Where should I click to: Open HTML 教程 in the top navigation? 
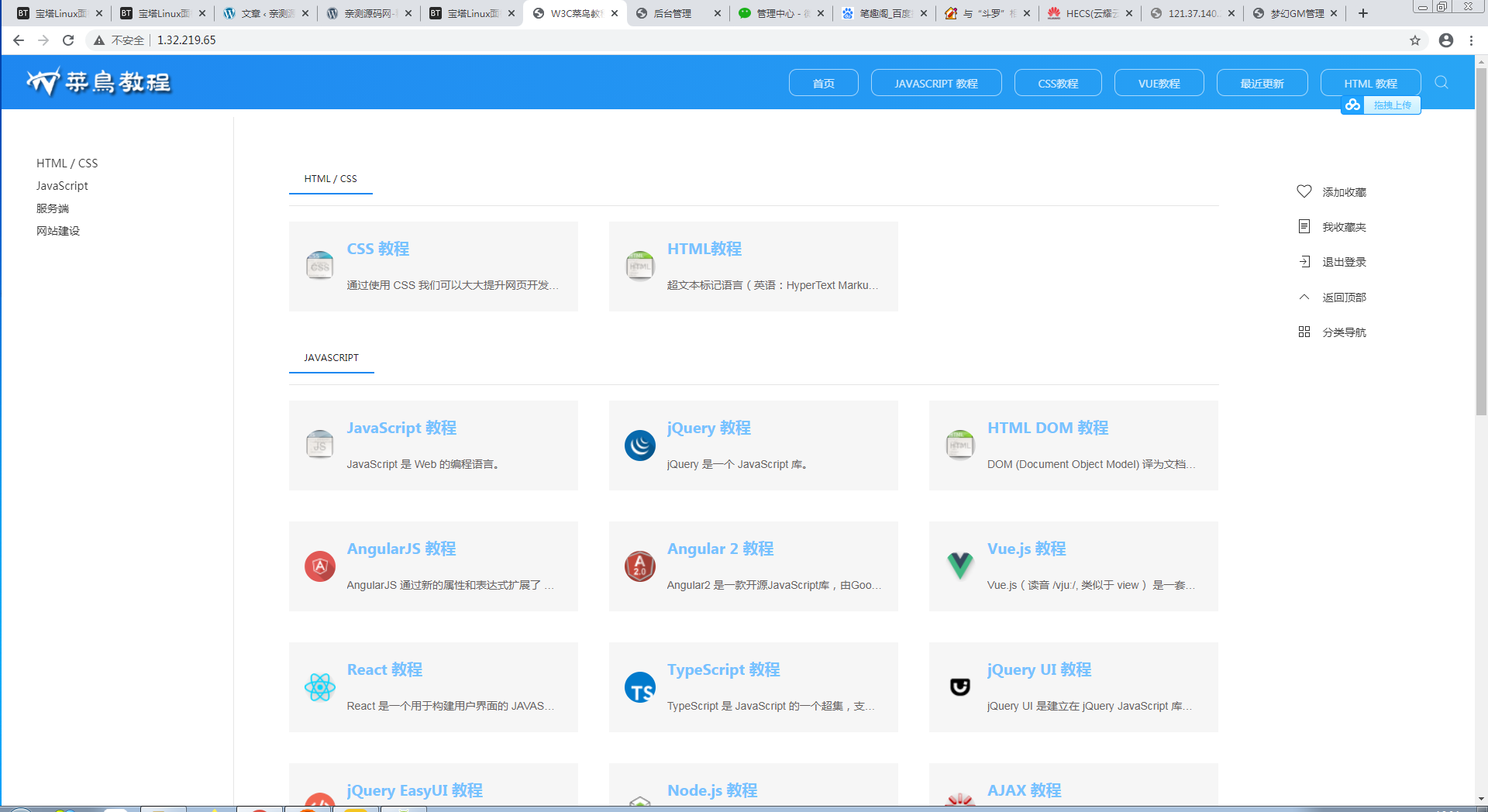tap(1371, 83)
